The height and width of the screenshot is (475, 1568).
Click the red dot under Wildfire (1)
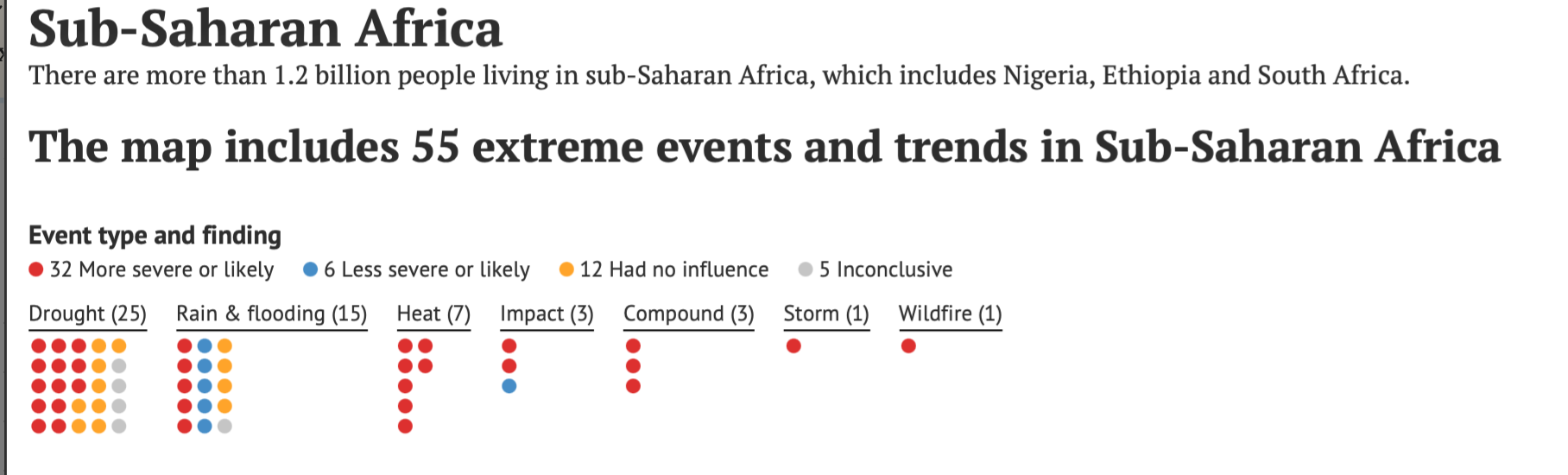point(908,346)
